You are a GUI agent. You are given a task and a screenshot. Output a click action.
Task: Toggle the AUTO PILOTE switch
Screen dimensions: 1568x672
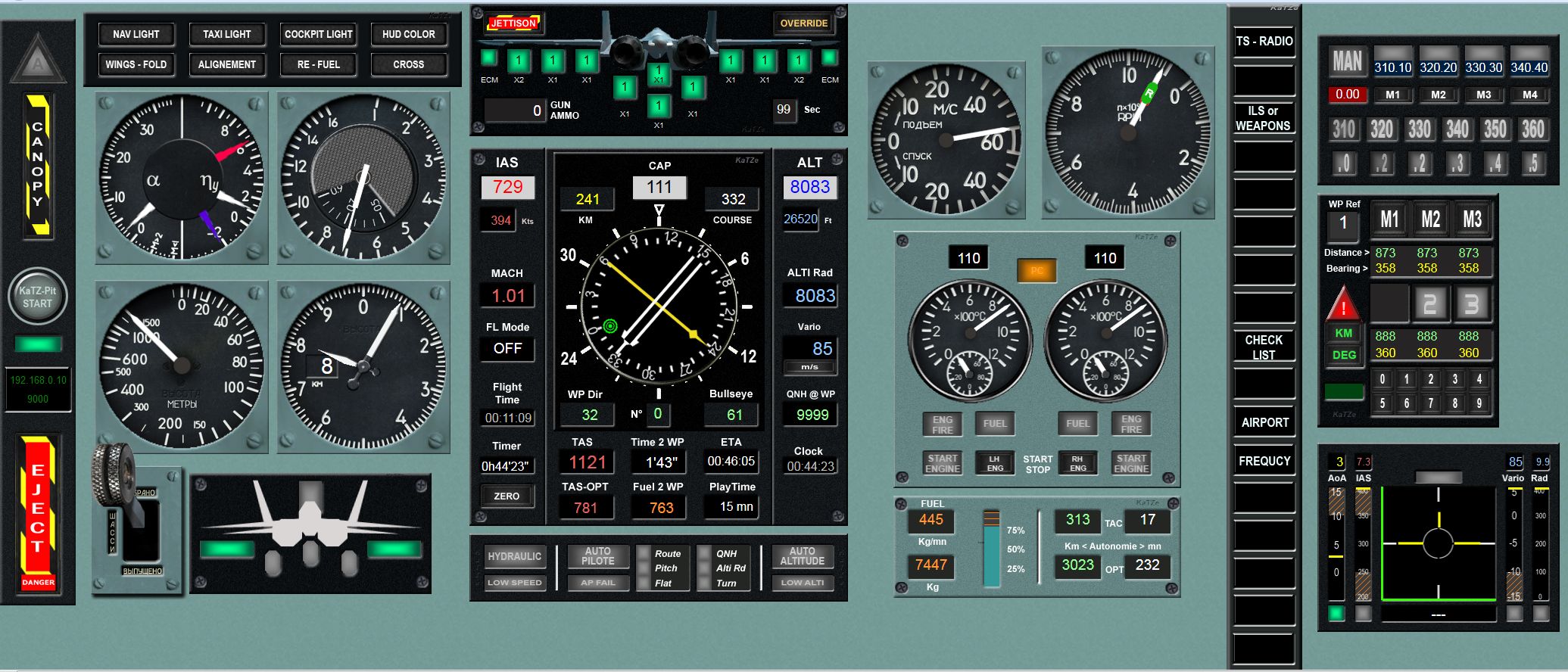597,557
